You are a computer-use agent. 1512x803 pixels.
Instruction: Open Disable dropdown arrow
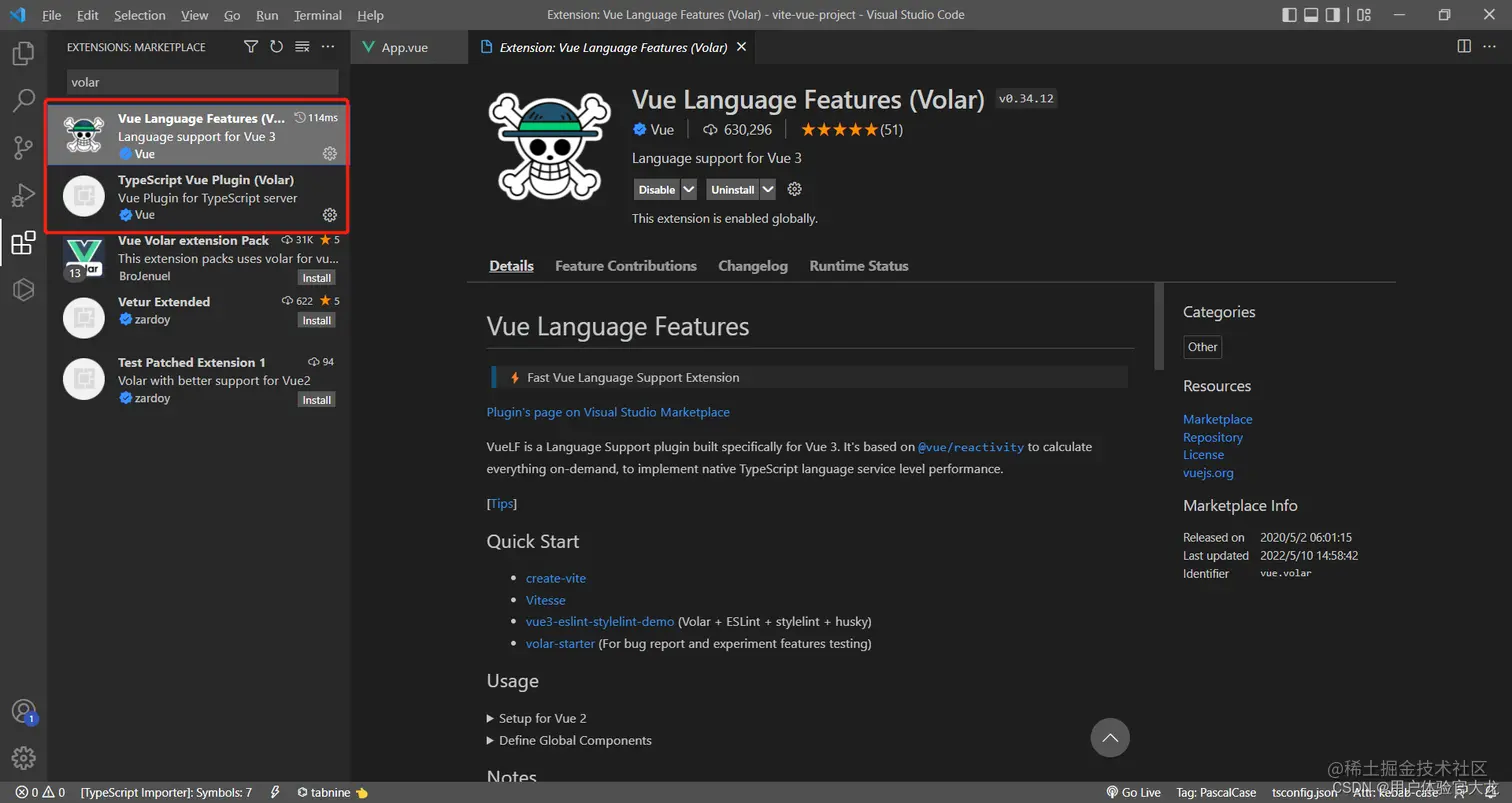pyautogui.click(x=690, y=189)
